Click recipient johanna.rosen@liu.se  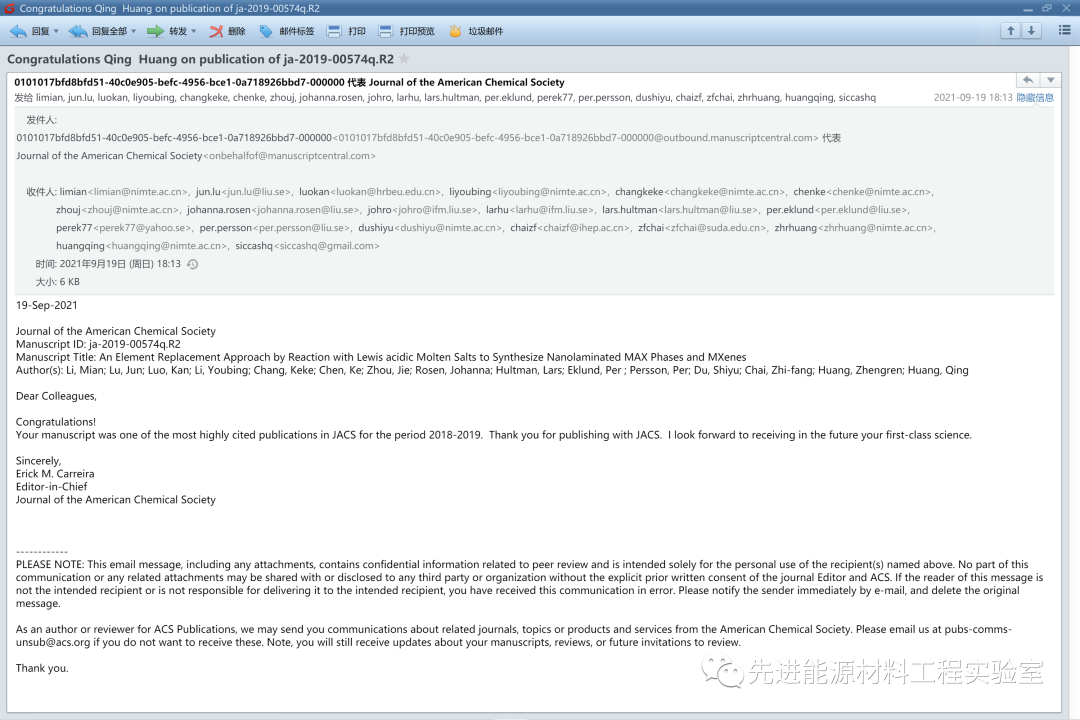305,209
